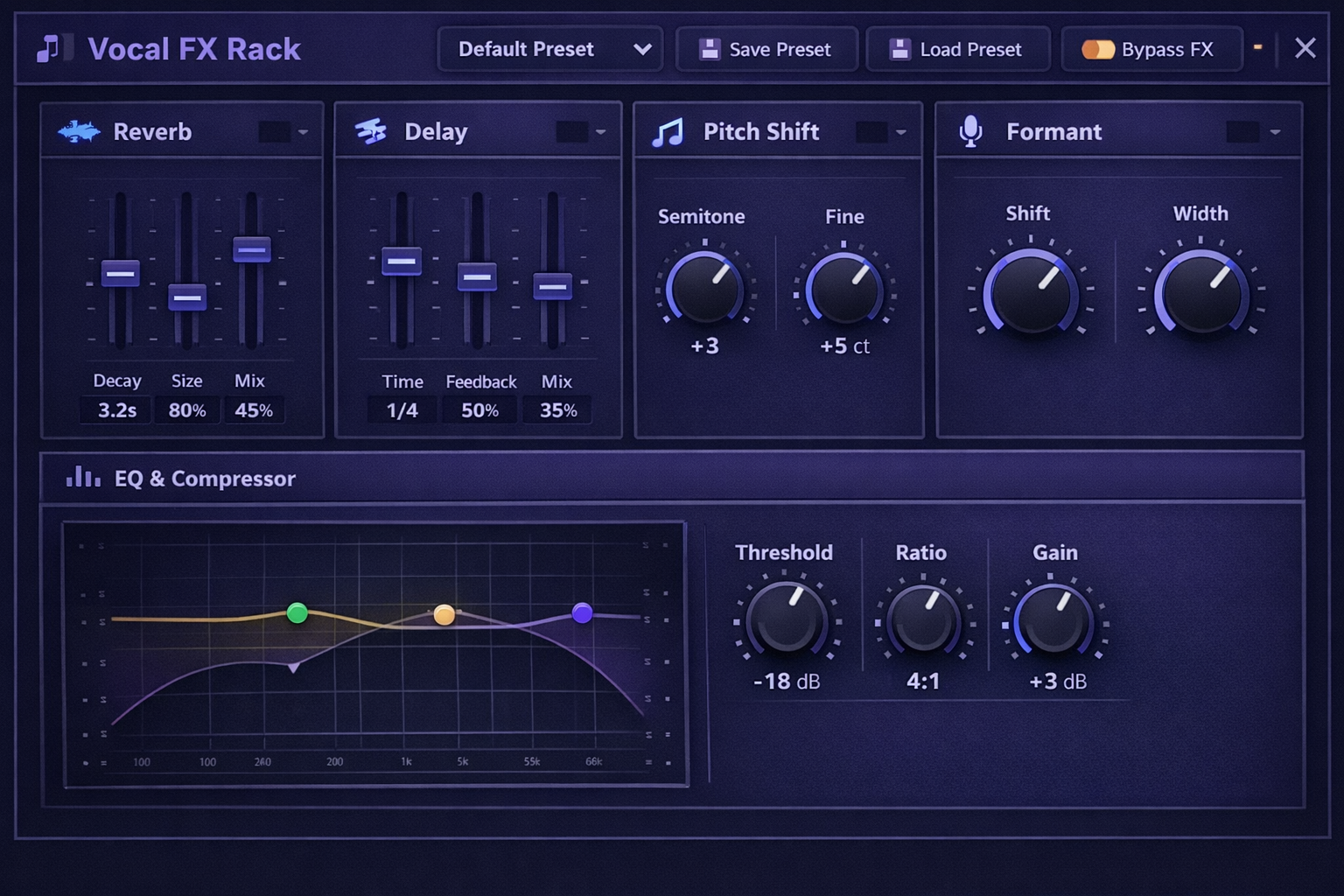Click the Reverb Decay slider handle

(121, 274)
